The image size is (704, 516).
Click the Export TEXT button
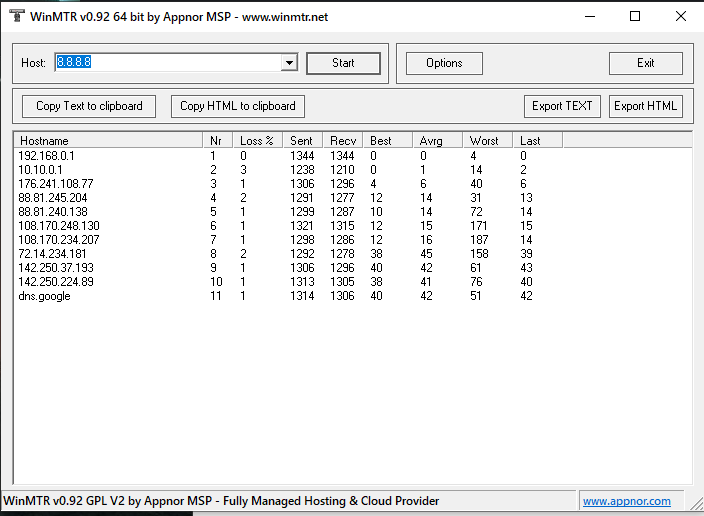pyautogui.click(x=562, y=106)
